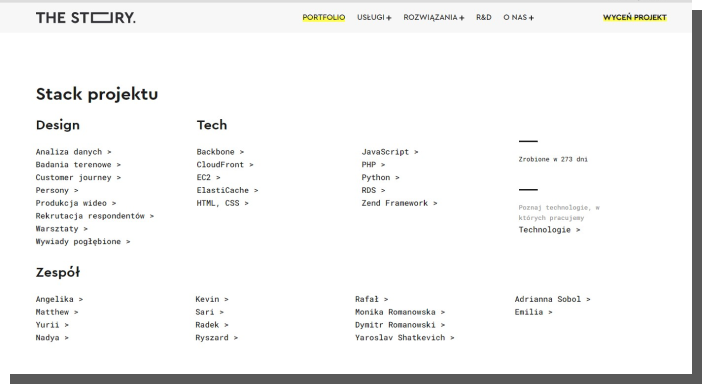
Task: Open Zend Framework link
Action: click(399, 203)
